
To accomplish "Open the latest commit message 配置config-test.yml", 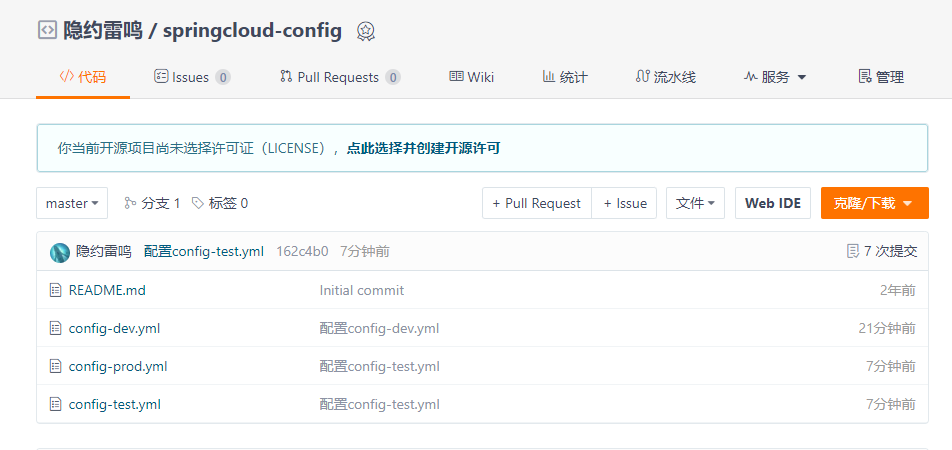I will (x=204, y=251).
